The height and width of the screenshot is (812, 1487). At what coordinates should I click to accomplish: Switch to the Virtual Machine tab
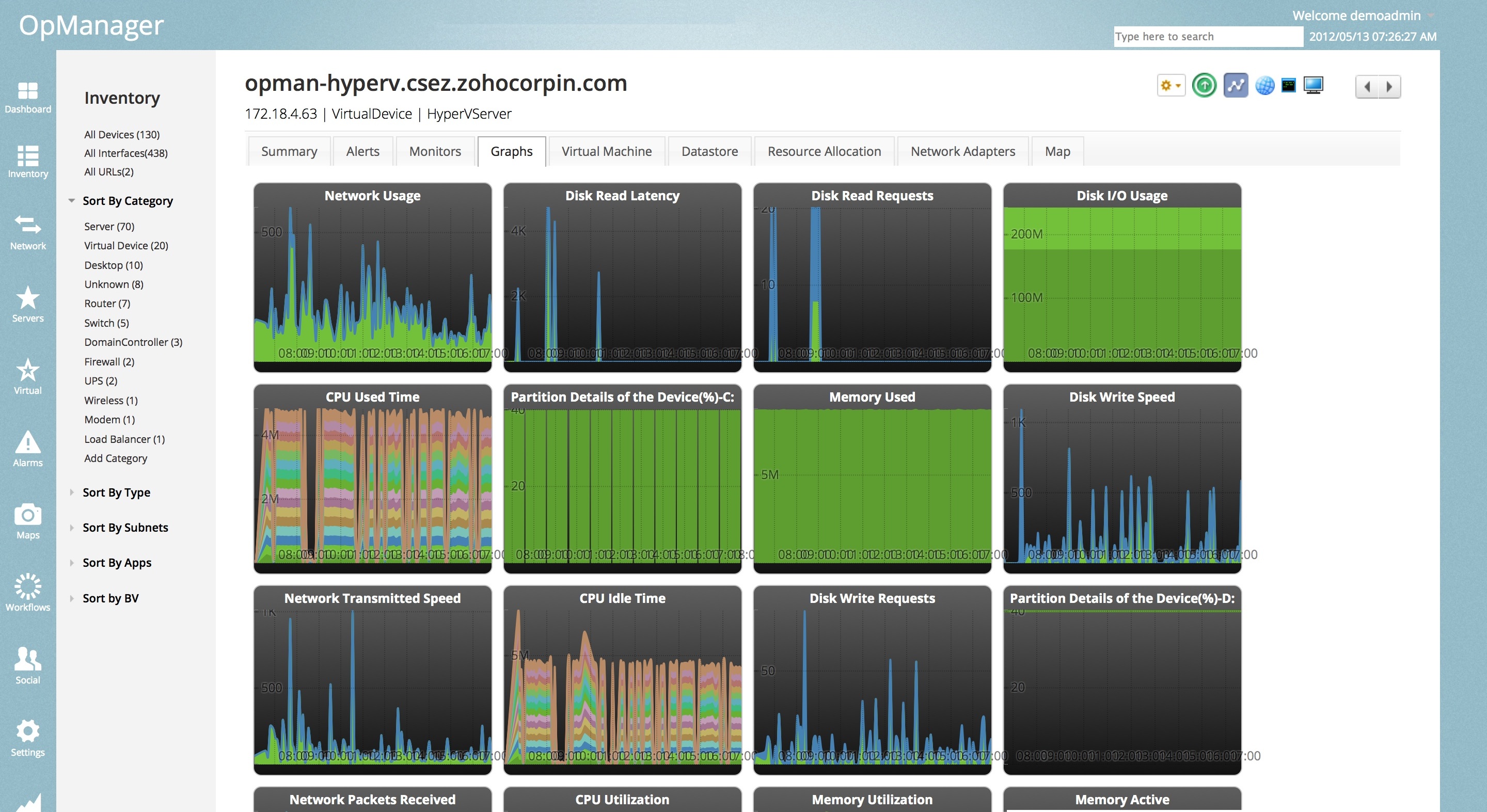coord(606,151)
